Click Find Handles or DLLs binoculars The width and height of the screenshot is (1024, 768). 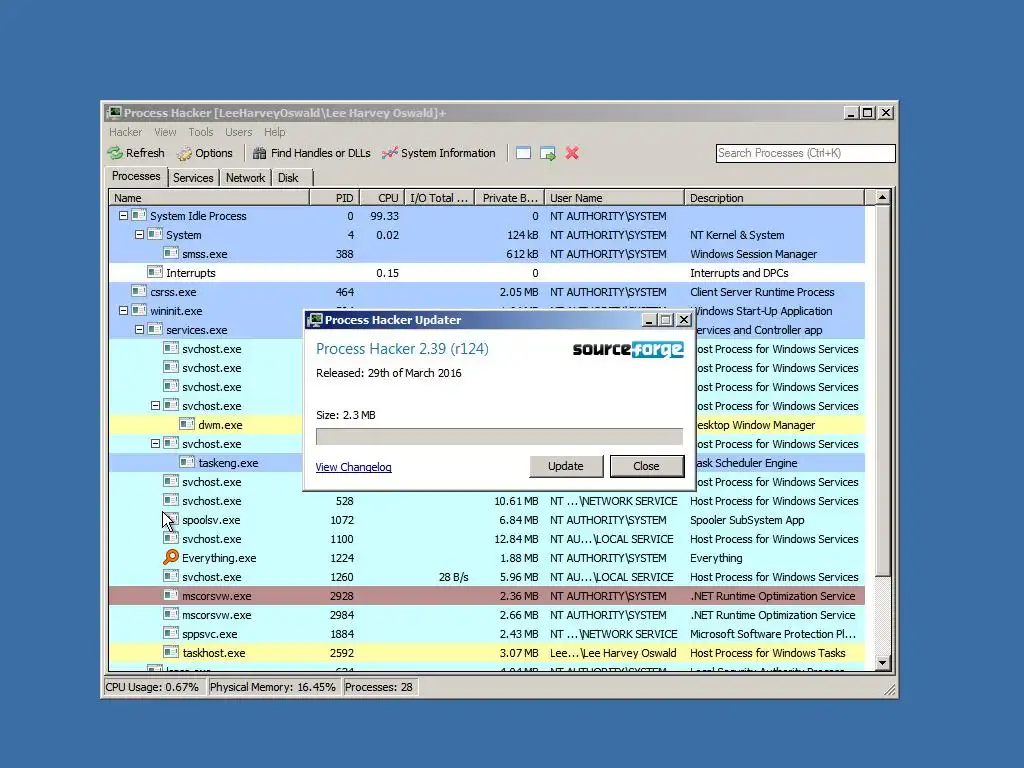click(x=259, y=153)
